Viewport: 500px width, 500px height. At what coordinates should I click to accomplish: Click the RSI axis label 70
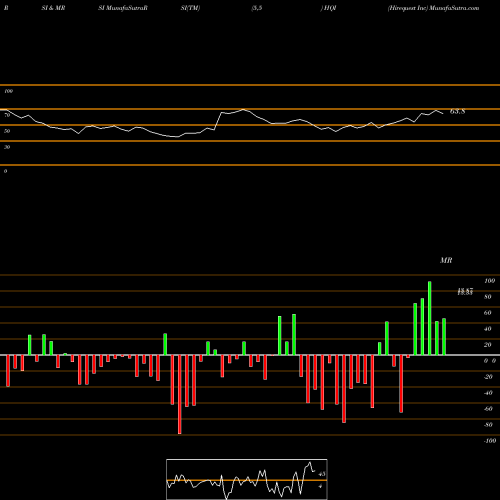pyautogui.click(x=7, y=115)
